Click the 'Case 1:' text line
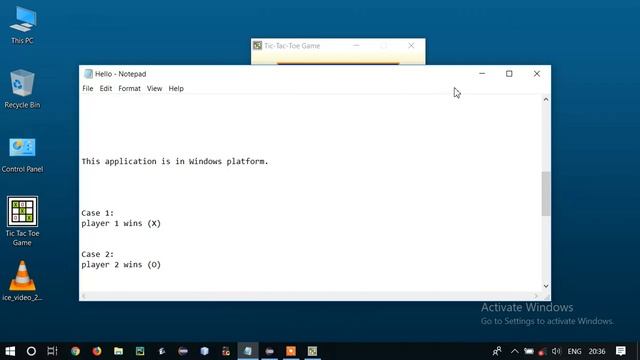Image resolution: width=640 pixels, height=360 pixels. click(98, 213)
